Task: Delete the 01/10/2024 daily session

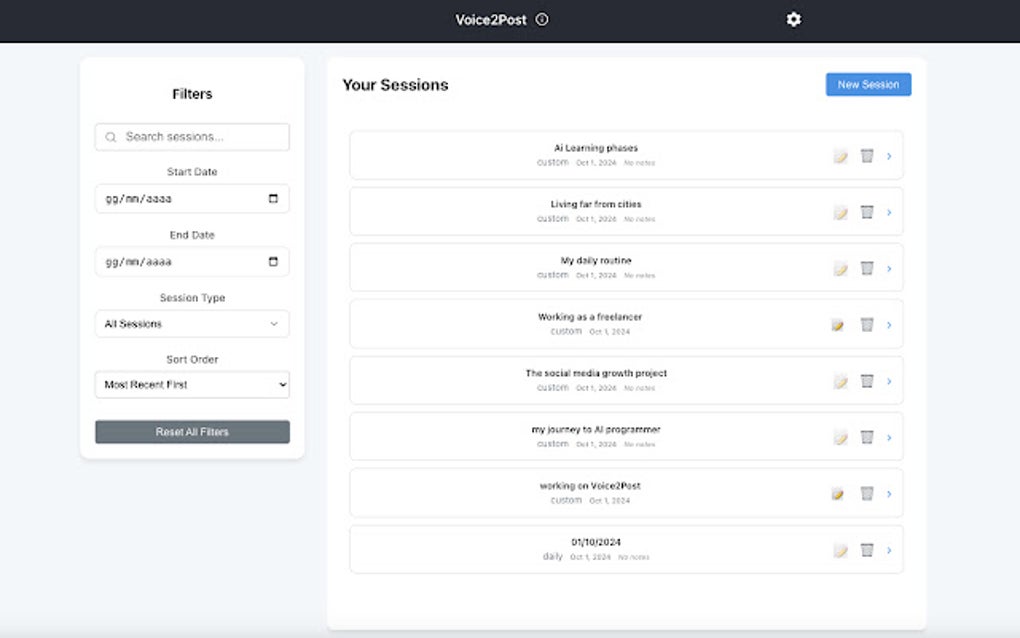Action: [867, 550]
